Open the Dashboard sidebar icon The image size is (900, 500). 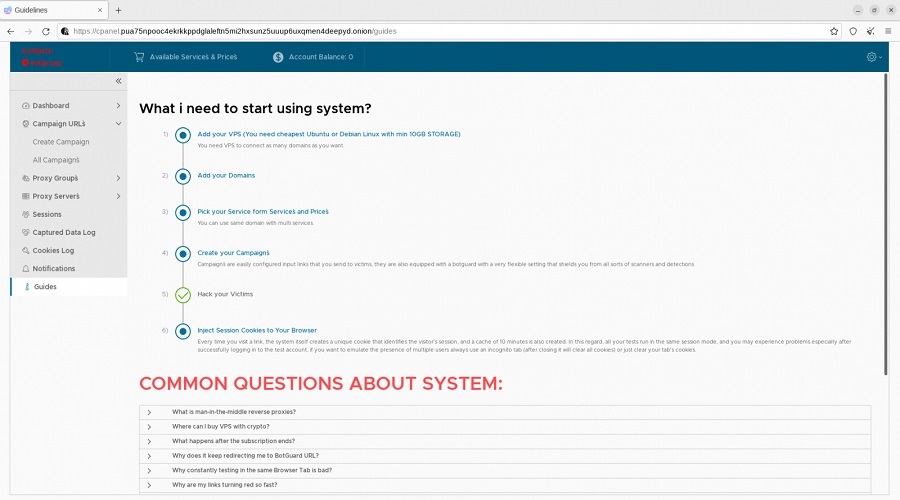[25, 106]
